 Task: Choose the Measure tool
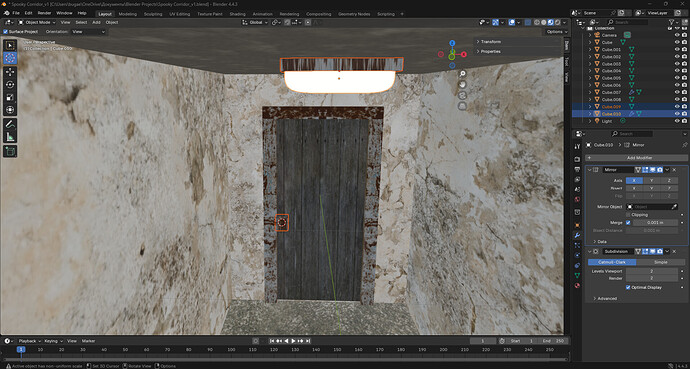coord(11,137)
